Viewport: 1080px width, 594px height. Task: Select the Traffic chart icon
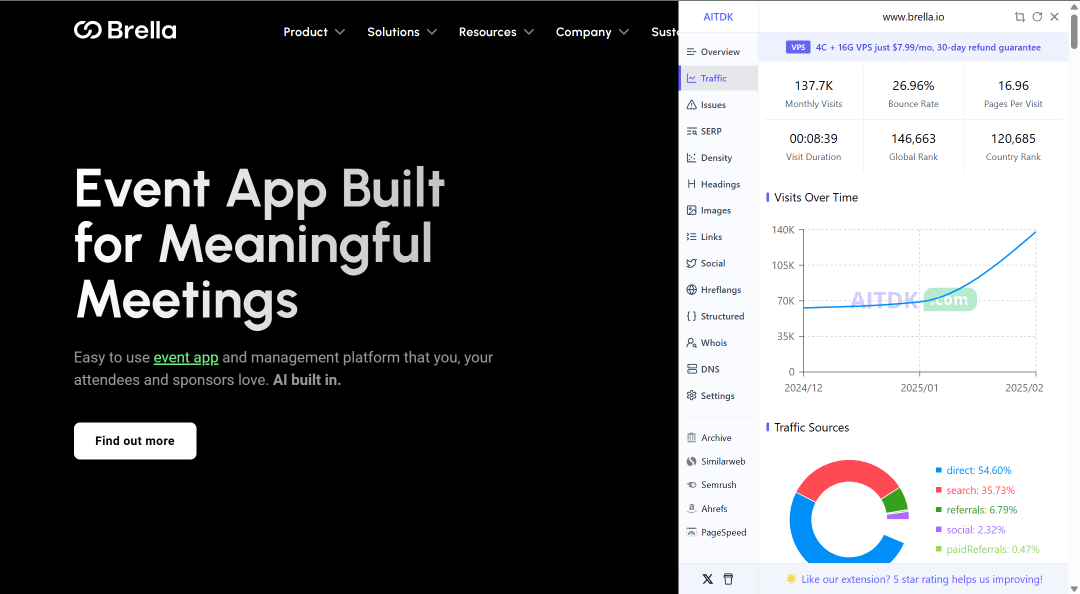[x=692, y=79]
